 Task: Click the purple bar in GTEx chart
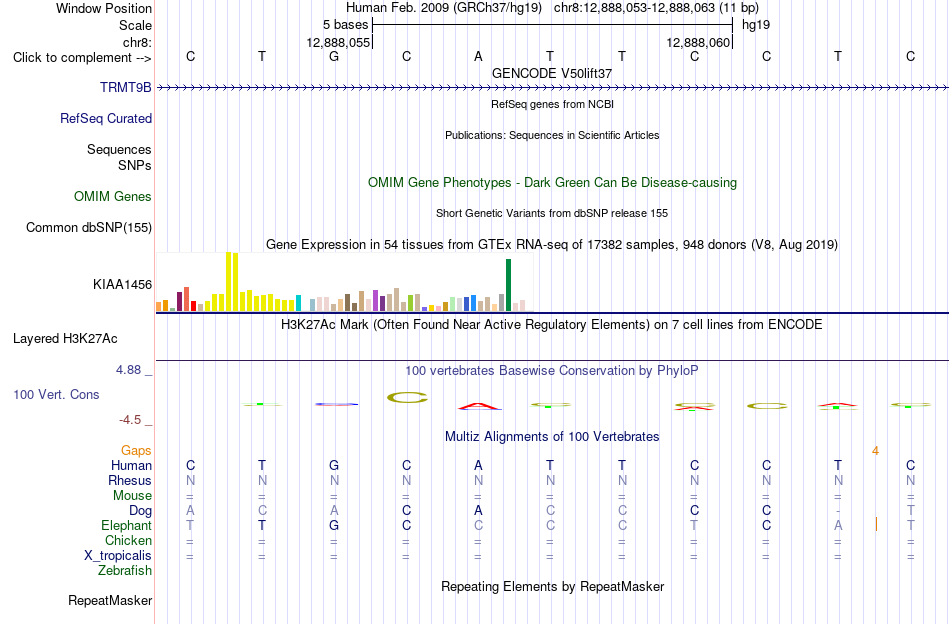coord(376,300)
